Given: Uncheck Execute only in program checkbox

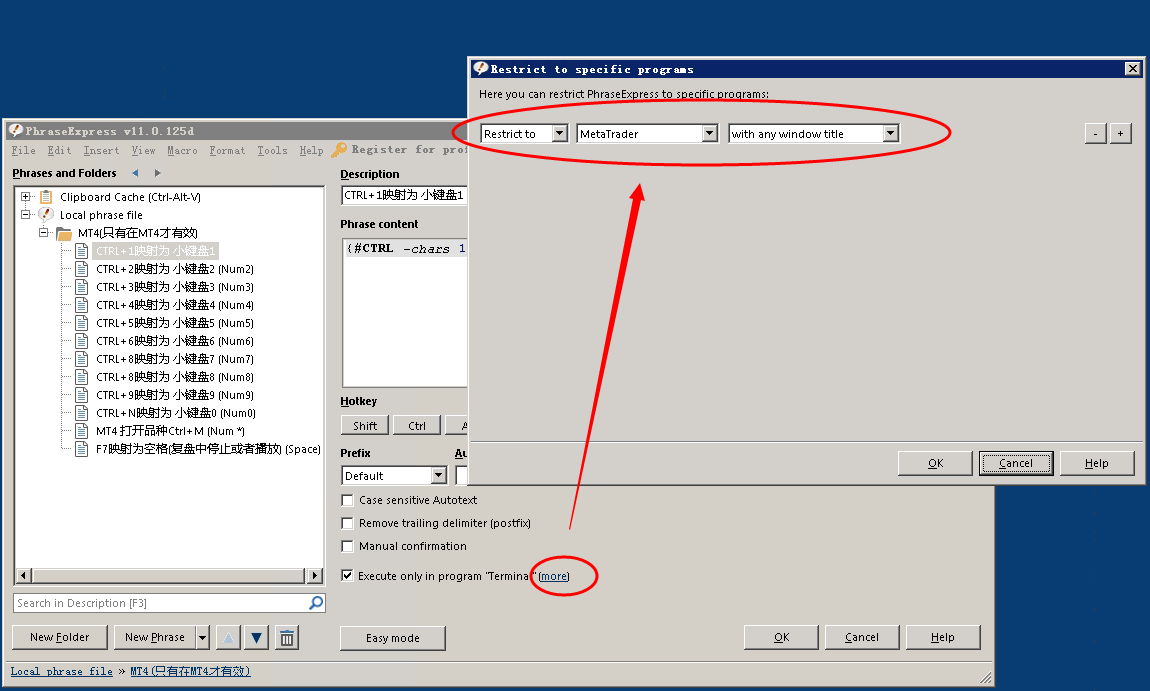Looking at the screenshot, I should click(348, 576).
